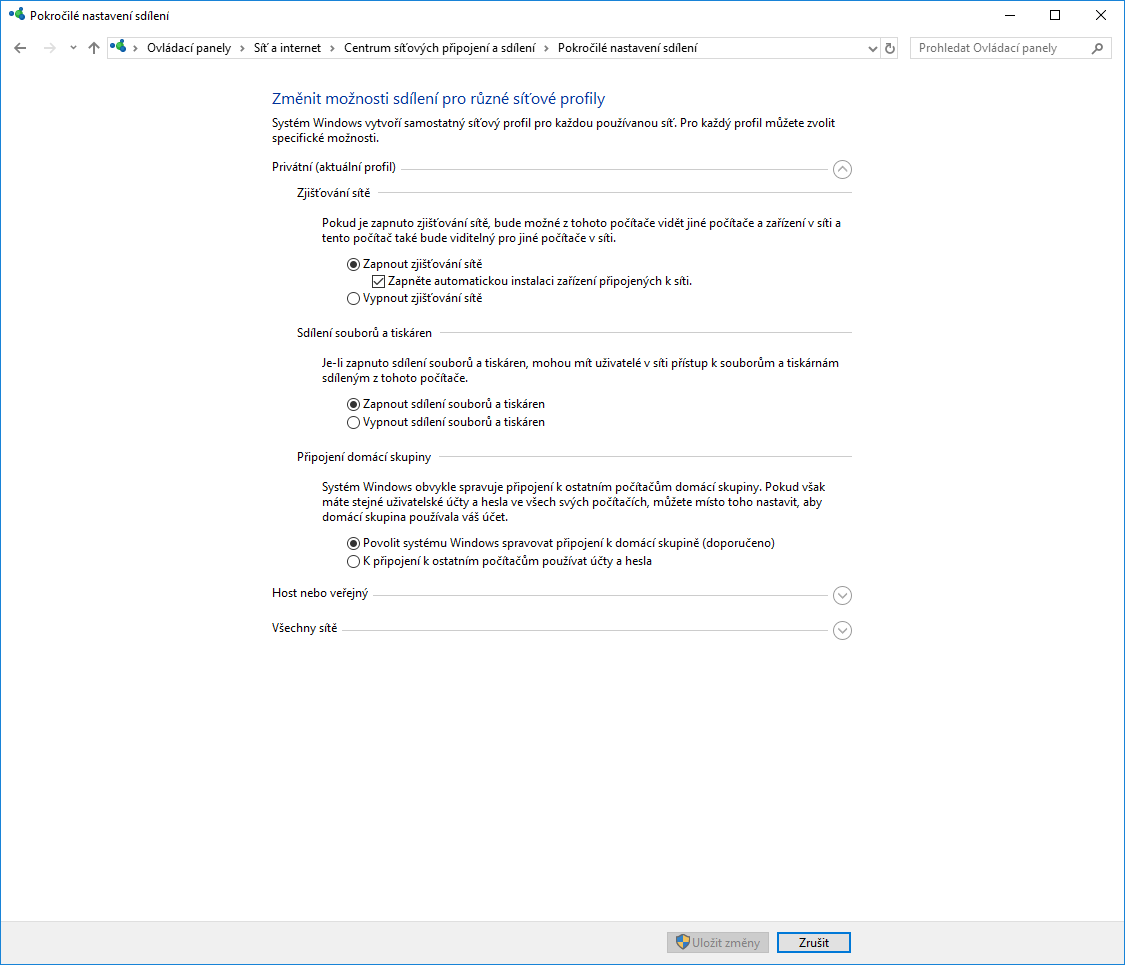This screenshot has width=1125, height=965.
Task: Click heading Změnit možnosti sdílení
Action: click(438, 98)
